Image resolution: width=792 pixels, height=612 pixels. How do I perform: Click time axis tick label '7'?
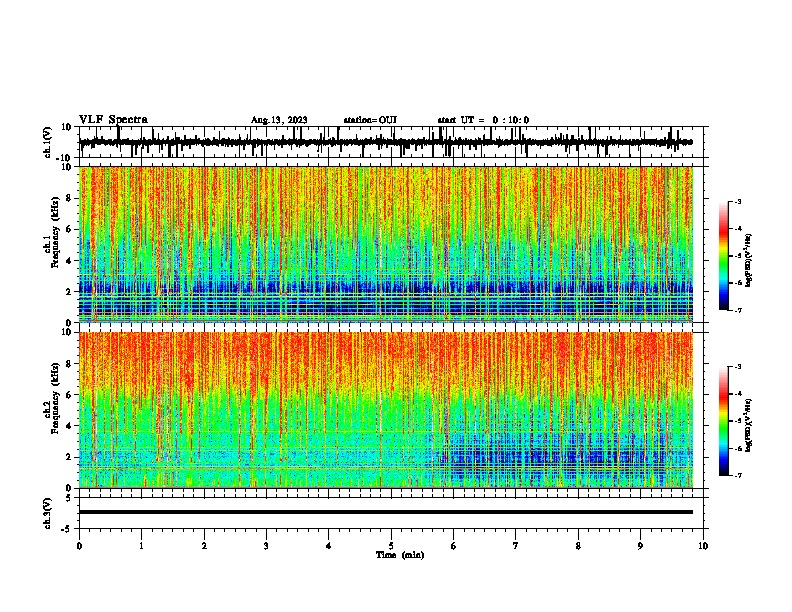coord(516,546)
